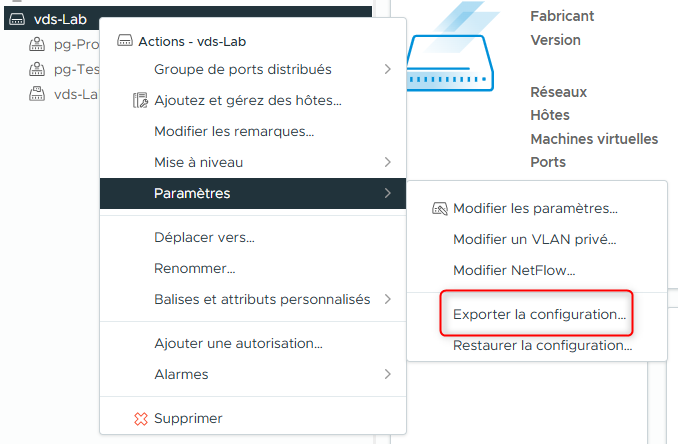Click the pg-Tes port group icon
678x444 pixels.
(x=36, y=70)
